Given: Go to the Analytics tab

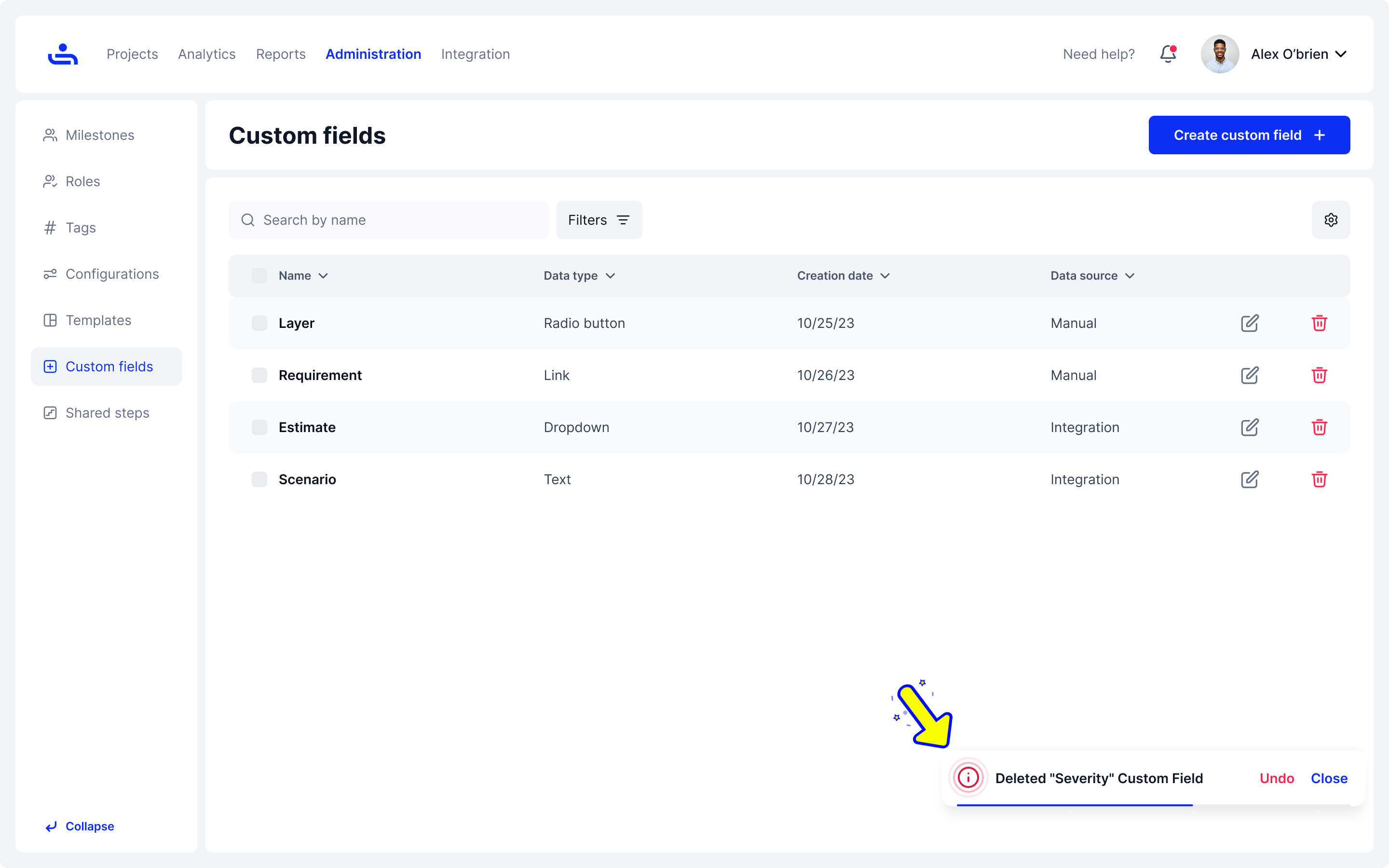Looking at the screenshot, I should (x=206, y=54).
